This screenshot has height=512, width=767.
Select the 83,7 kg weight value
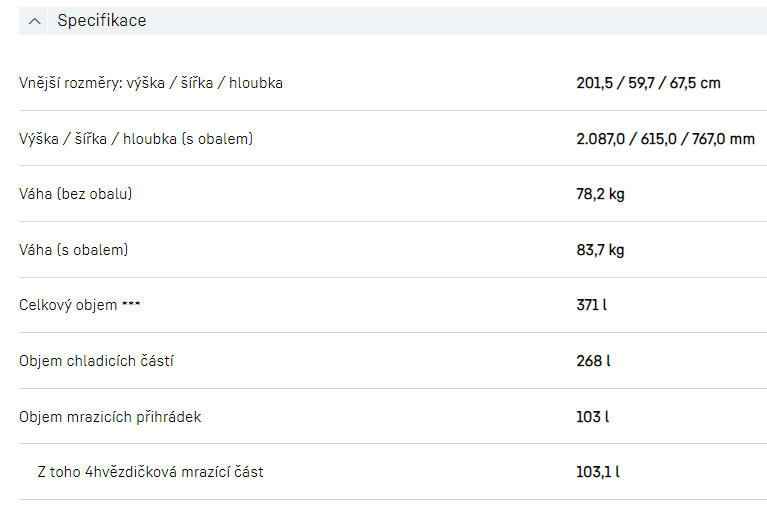click(600, 250)
